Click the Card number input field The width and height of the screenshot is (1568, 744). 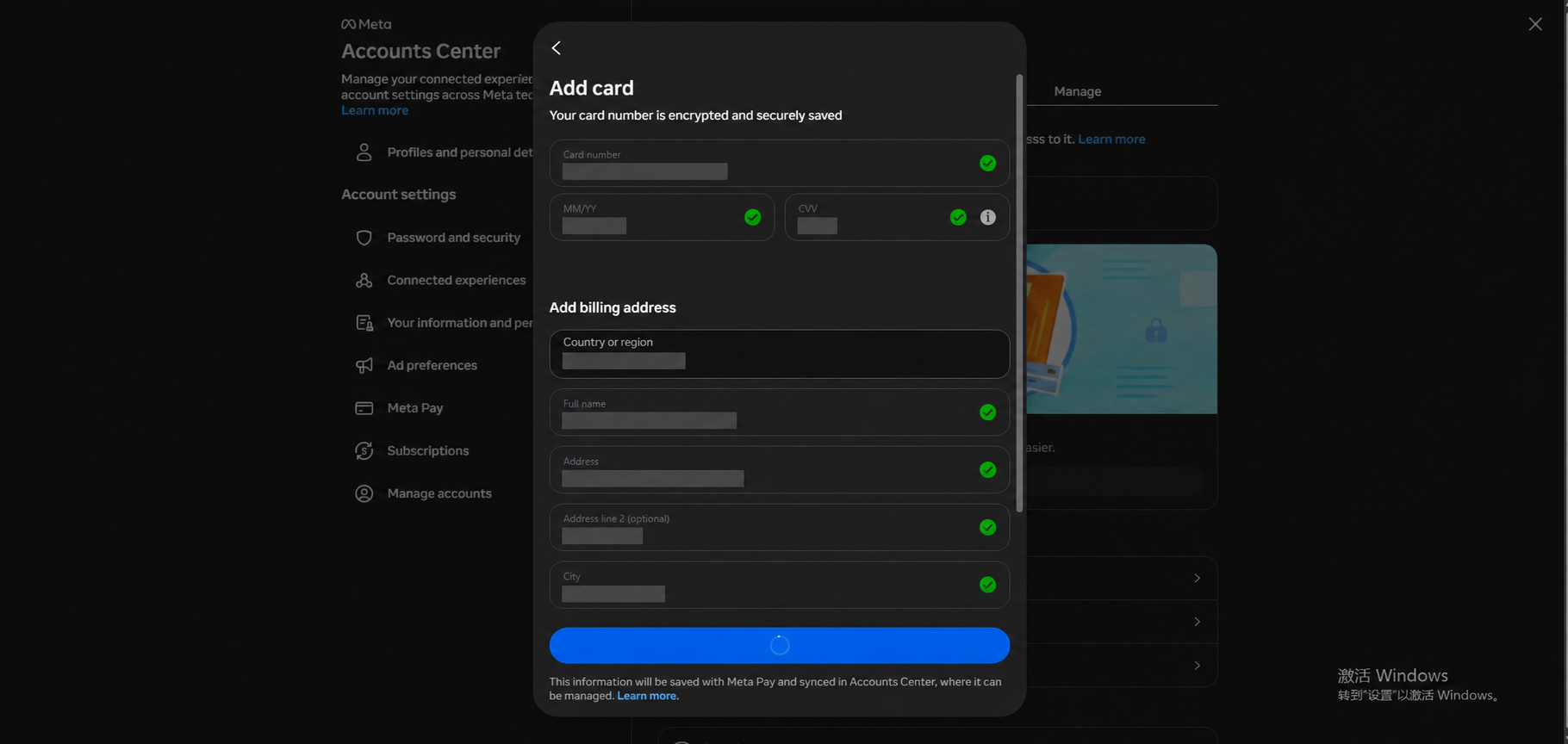[x=780, y=164]
